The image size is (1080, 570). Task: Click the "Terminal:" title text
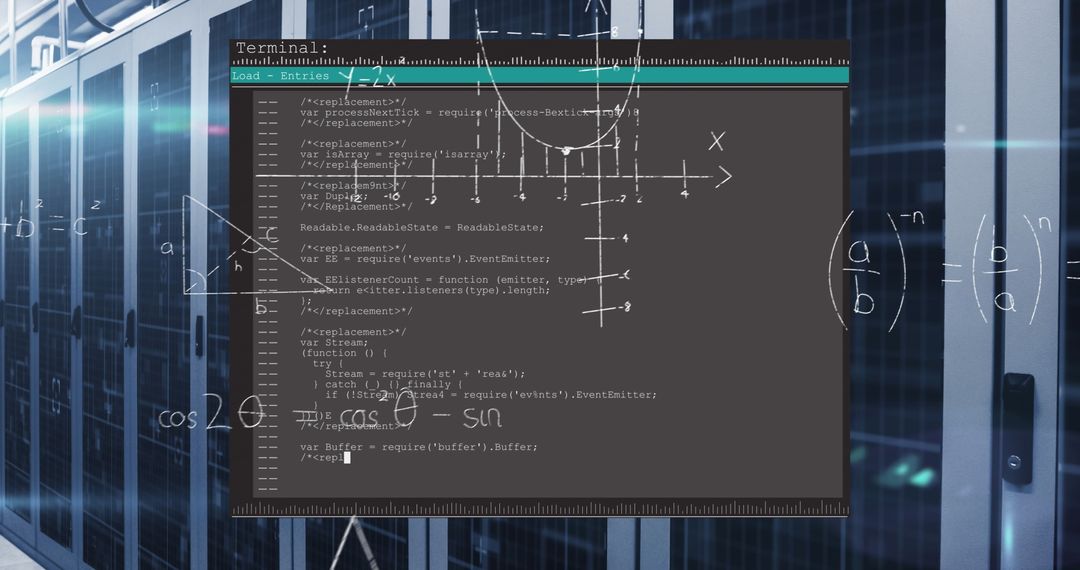click(x=282, y=48)
